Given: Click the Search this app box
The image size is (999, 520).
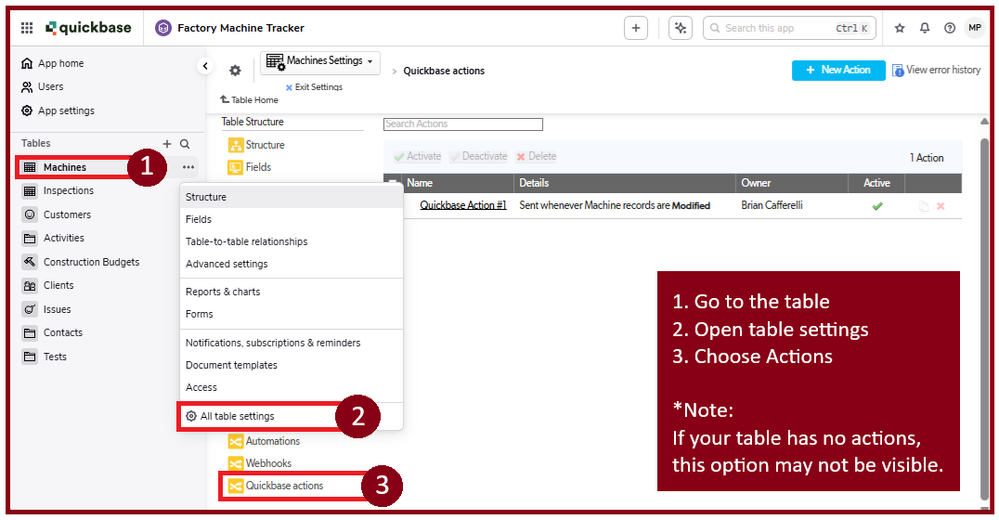Looking at the screenshot, I should 789,28.
